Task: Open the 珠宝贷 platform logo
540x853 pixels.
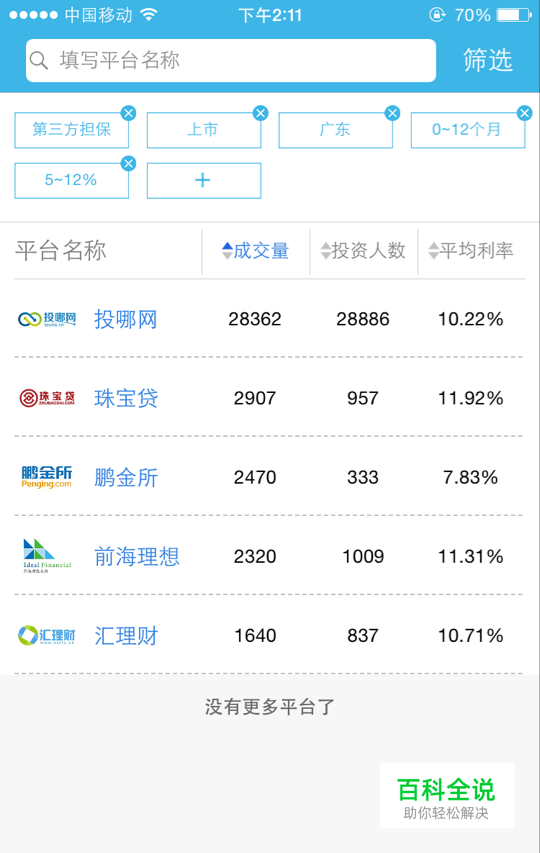Action: pyautogui.click(x=47, y=398)
